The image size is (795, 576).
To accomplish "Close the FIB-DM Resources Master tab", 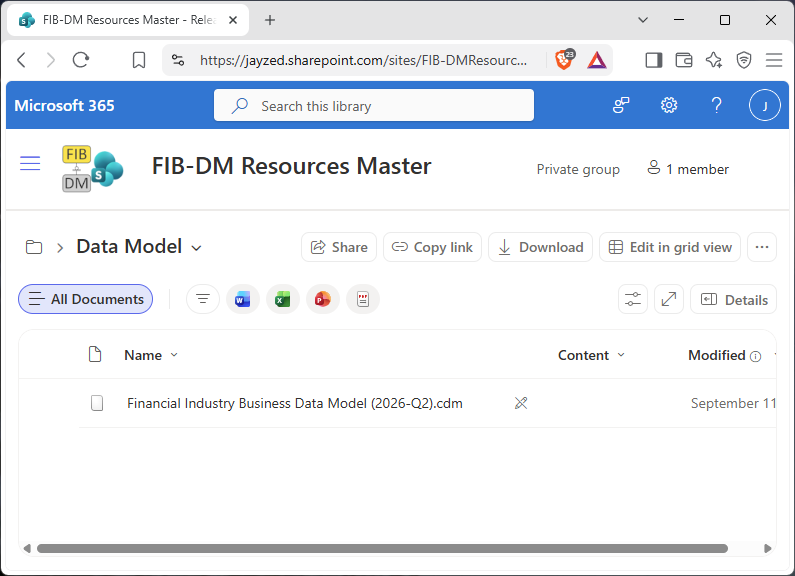I will (233, 20).
